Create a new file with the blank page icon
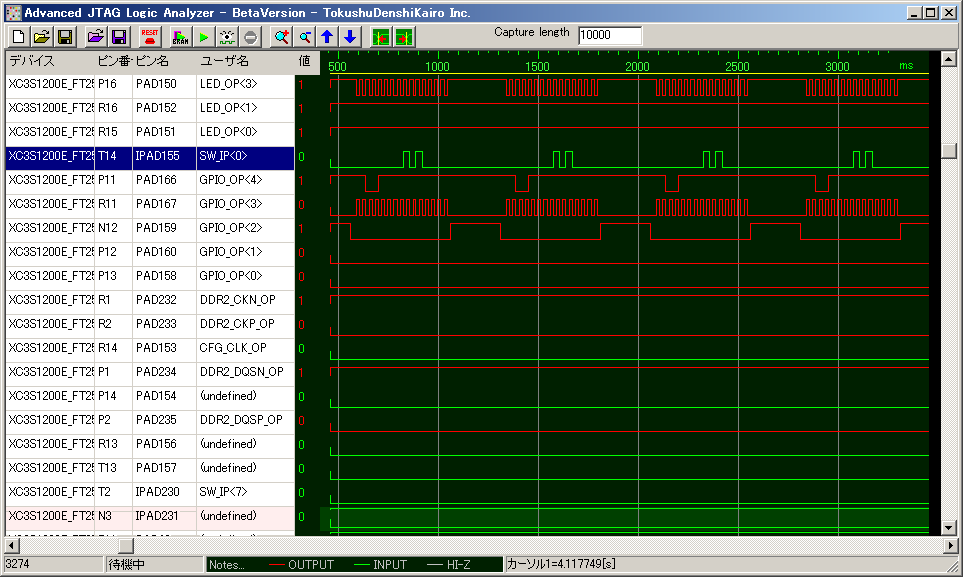The height and width of the screenshot is (577, 963). coord(18,37)
